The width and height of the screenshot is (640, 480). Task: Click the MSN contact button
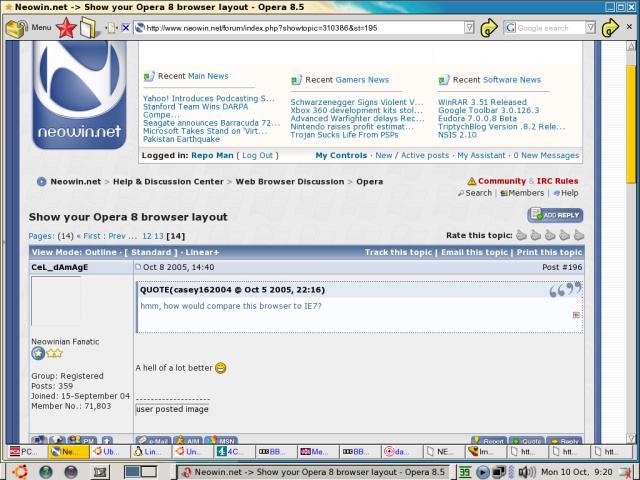pyautogui.click(x=221, y=440)
